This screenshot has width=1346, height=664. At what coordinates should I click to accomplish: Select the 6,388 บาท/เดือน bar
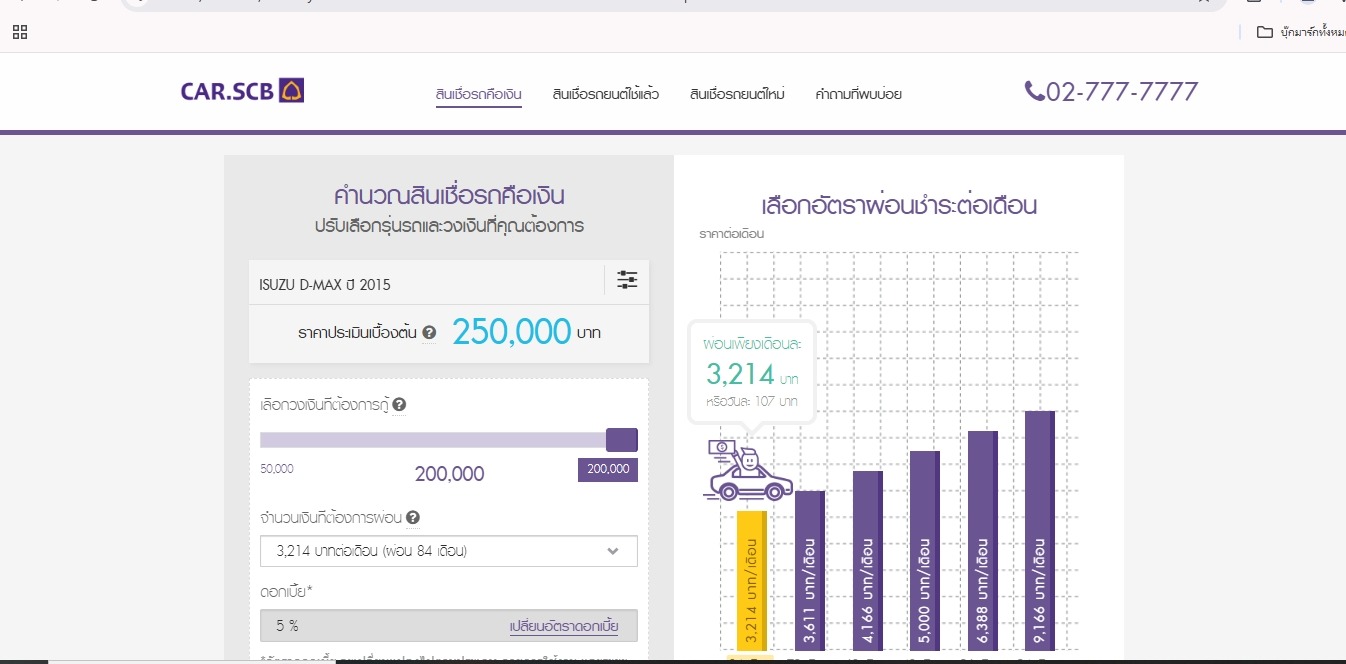pyautogui.click(x=983, y=541)
